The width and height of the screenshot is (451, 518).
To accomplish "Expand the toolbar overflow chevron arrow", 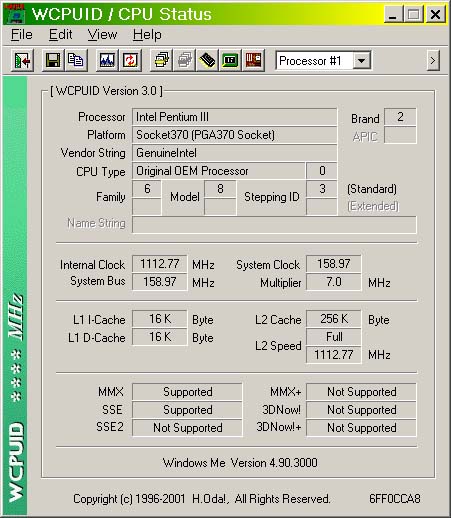I will coord(433,61).
